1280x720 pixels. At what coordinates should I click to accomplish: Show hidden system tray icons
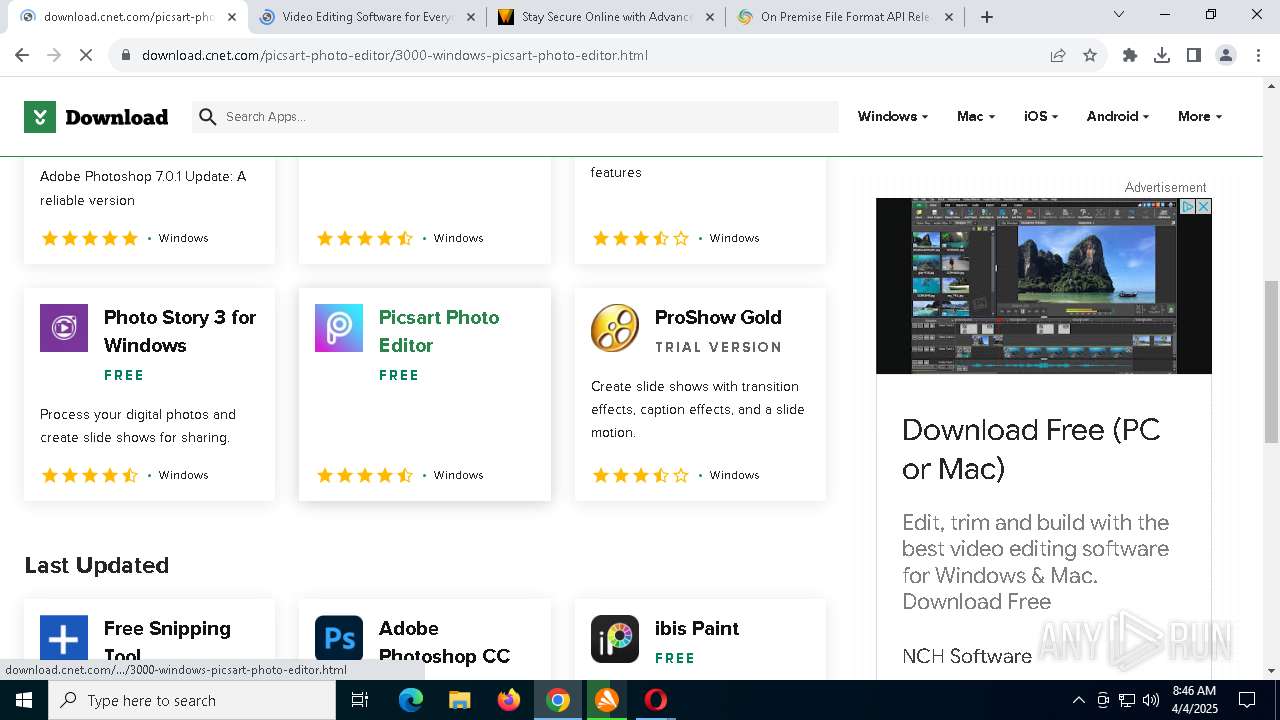click(1078, 700)
